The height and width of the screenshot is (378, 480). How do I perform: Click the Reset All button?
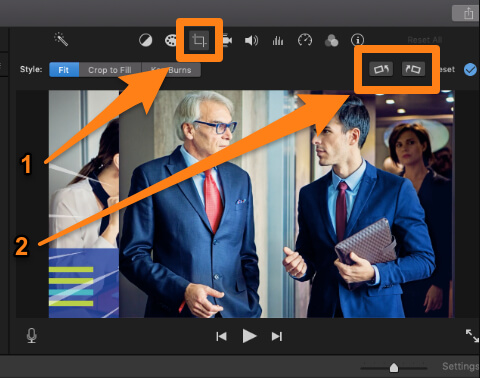pyautogui.click(x=424, y=40)
